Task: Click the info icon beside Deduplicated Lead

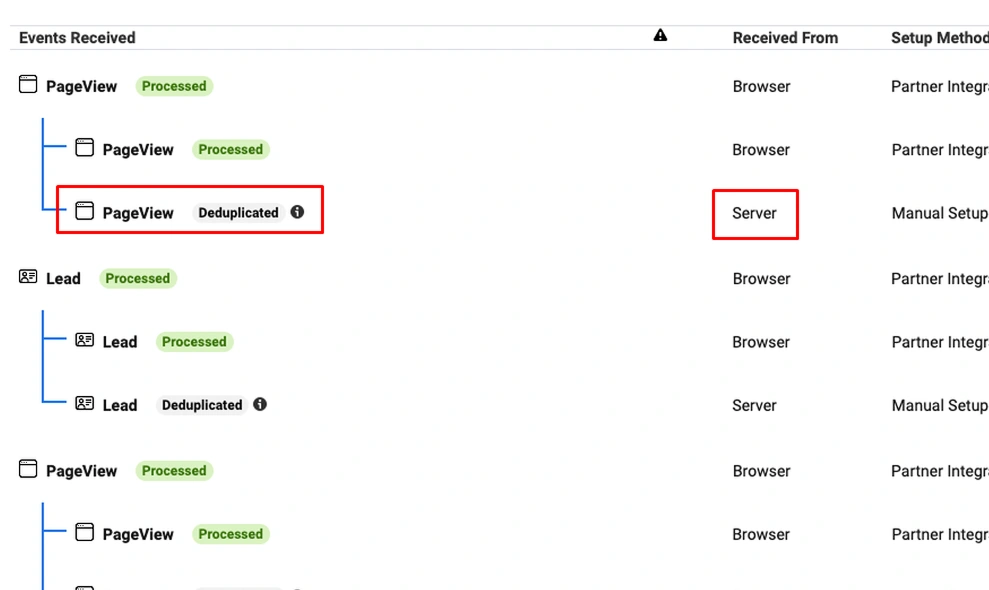Action: pos(260,404)
